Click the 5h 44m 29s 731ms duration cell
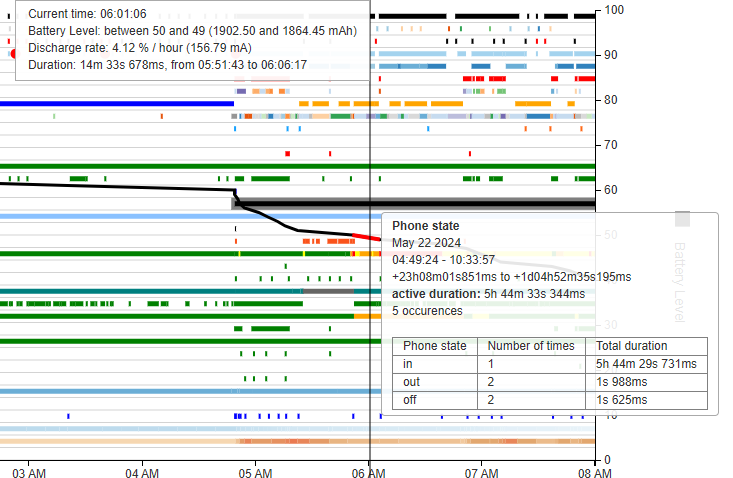Screen dimensions: 733x478 pyautogui.click(x=647, y=364)
